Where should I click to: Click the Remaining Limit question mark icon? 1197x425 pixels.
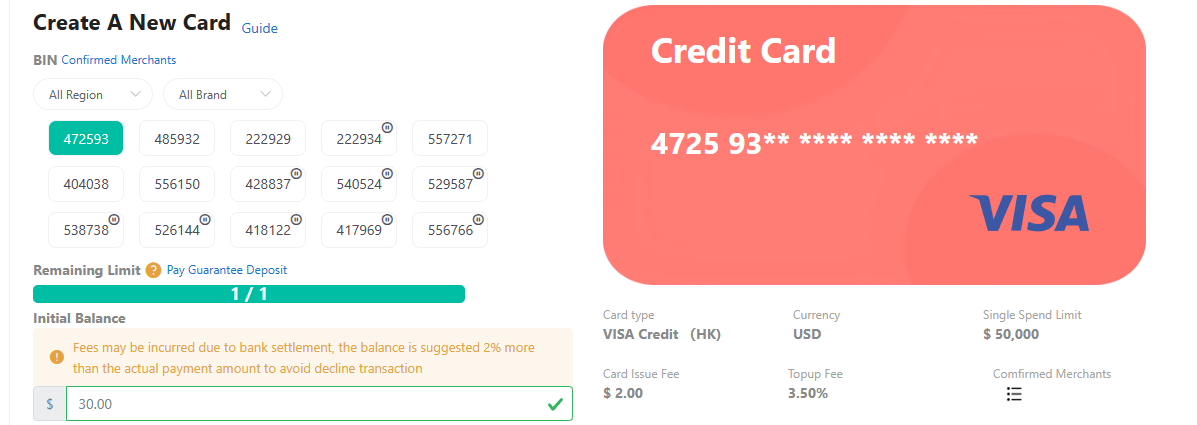[x=153, y=270]
